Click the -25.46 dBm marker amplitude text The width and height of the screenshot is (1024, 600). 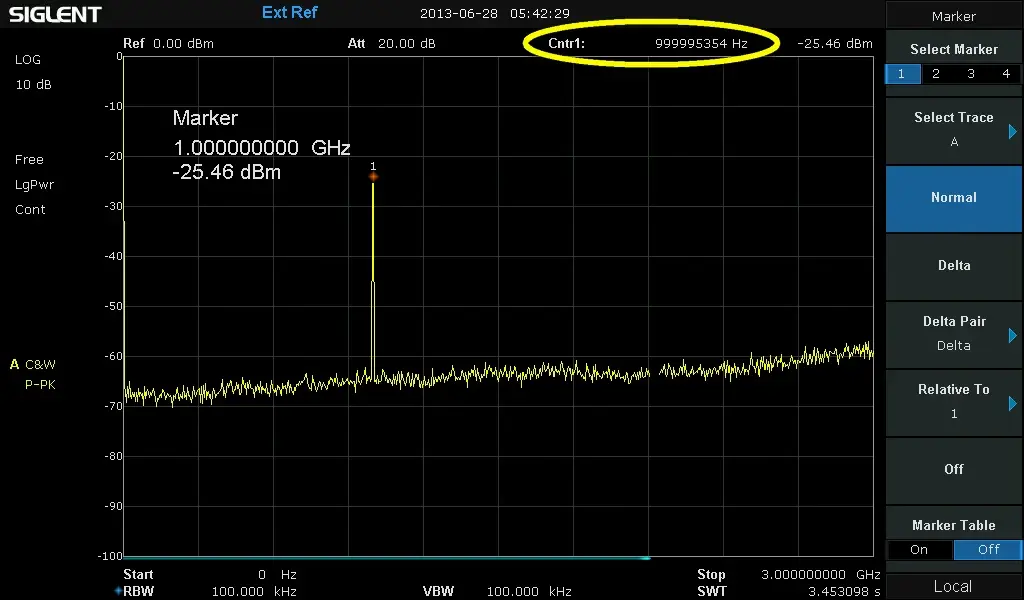[227, 172]
